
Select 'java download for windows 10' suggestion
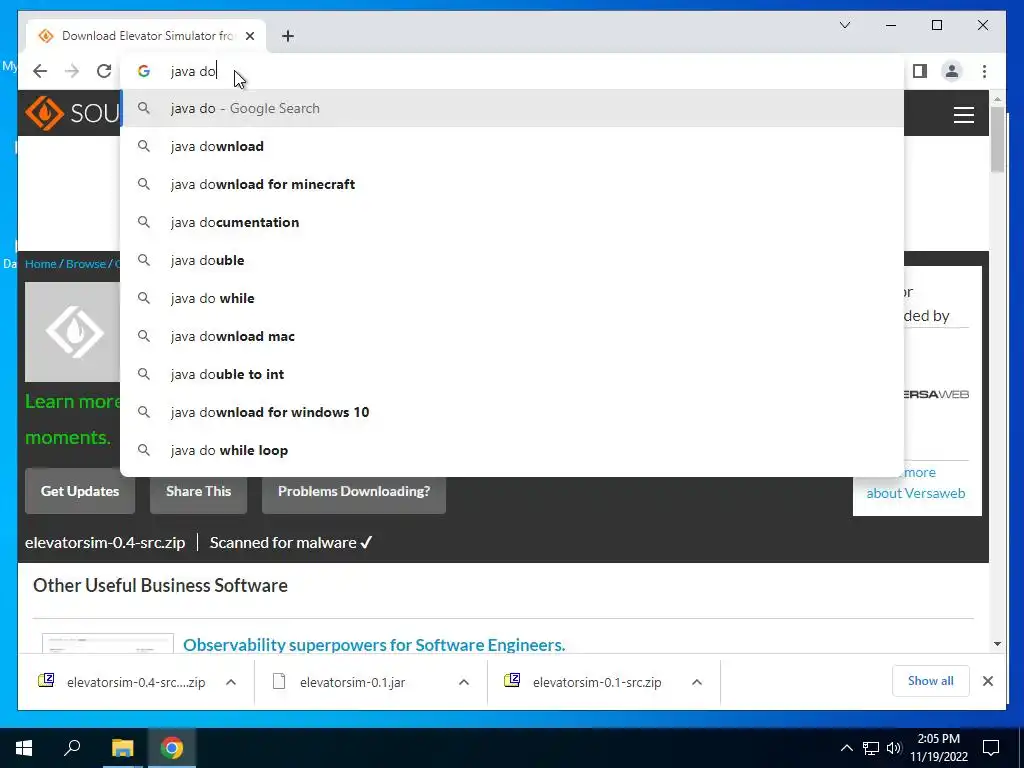512,412
